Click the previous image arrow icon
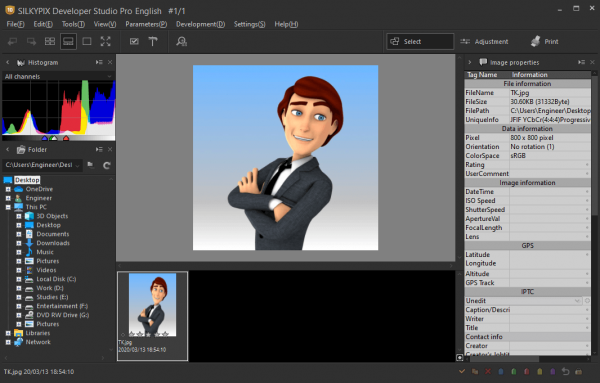 click(13, 41)
